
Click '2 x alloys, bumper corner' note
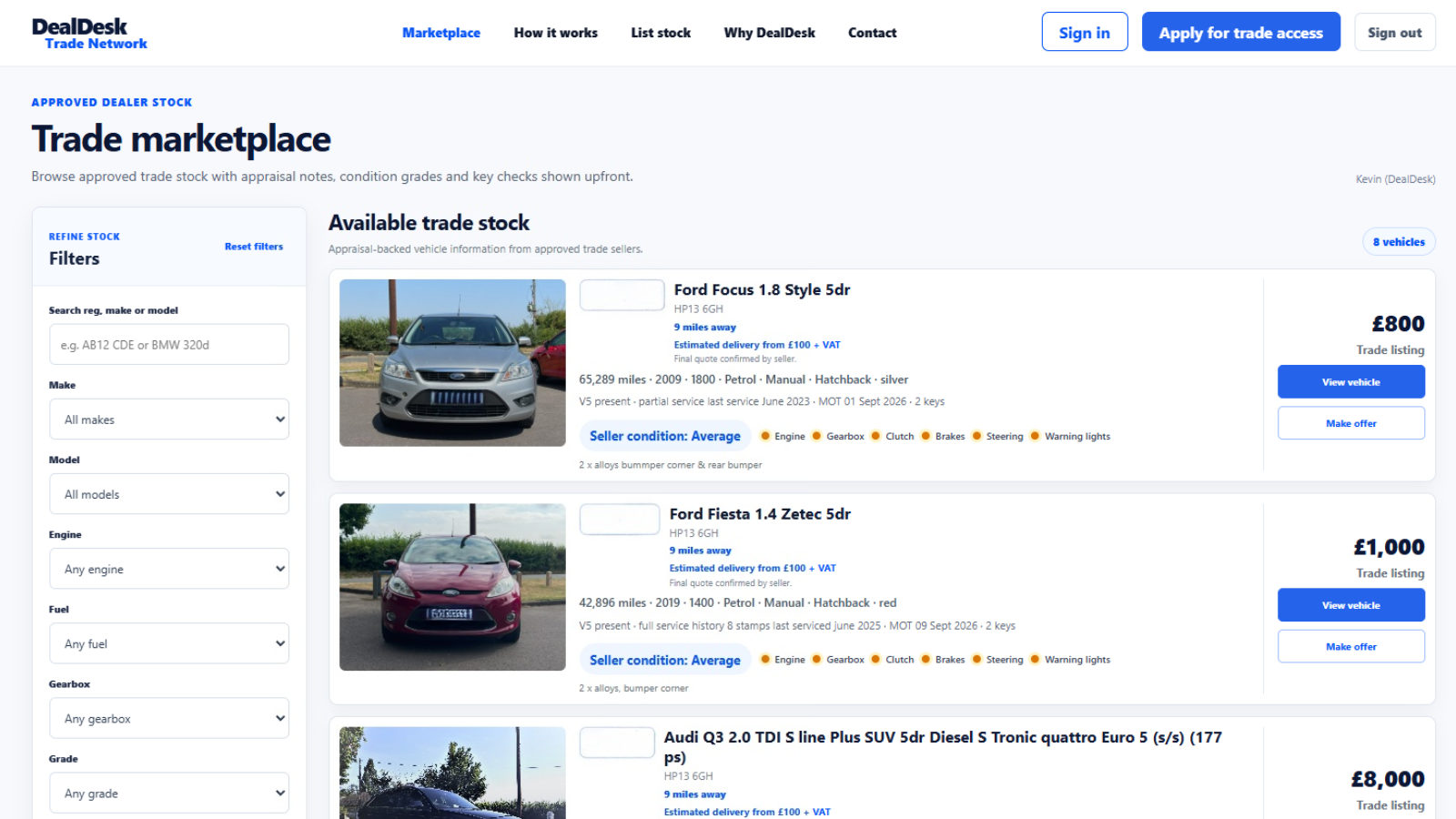(x=633, y=688)
